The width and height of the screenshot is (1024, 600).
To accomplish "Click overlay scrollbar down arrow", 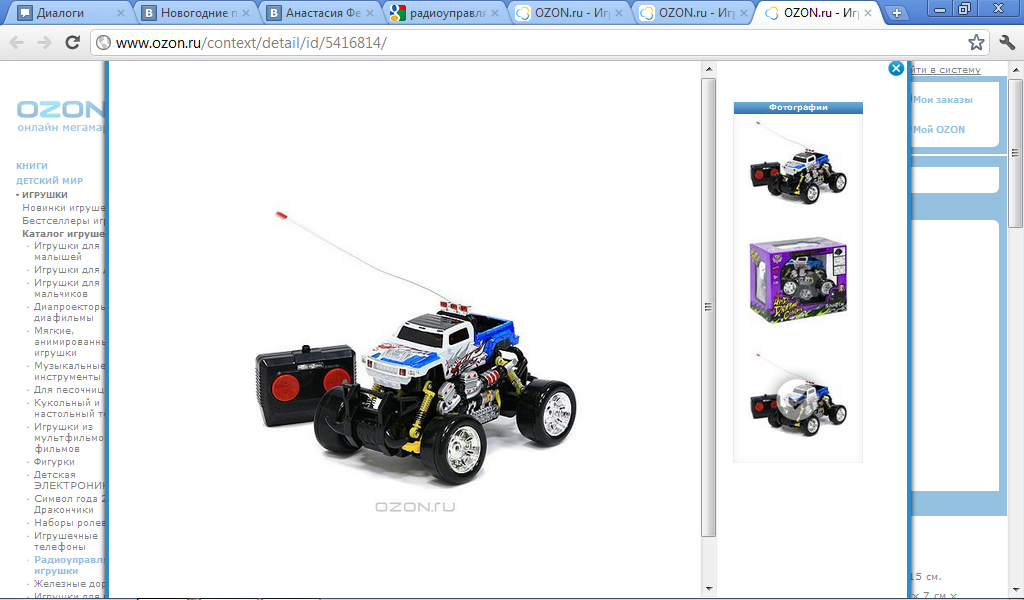I will coord(709,588).
